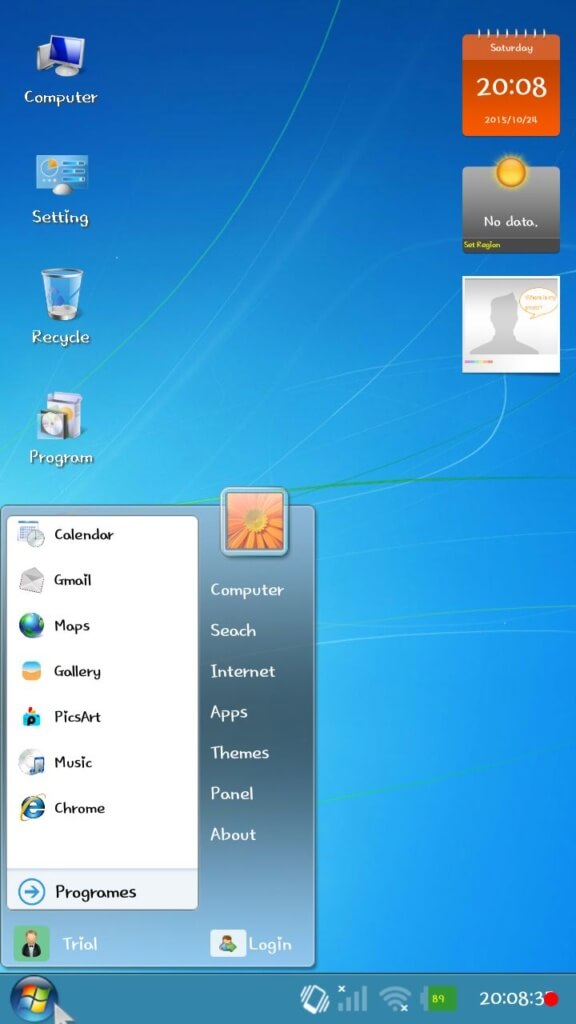Viewport: 576px width, 1024px height.
Task: Click the Calendar icon in start menu
Action: click(x=31, y=534)
